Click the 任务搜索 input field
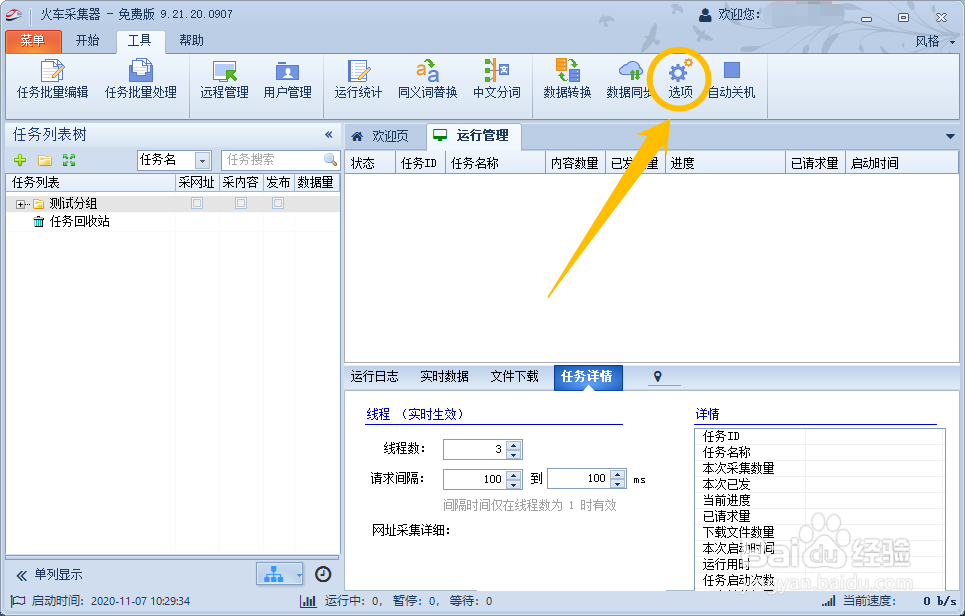This screenshot has width=965, height=616. [x=271, y=160]
